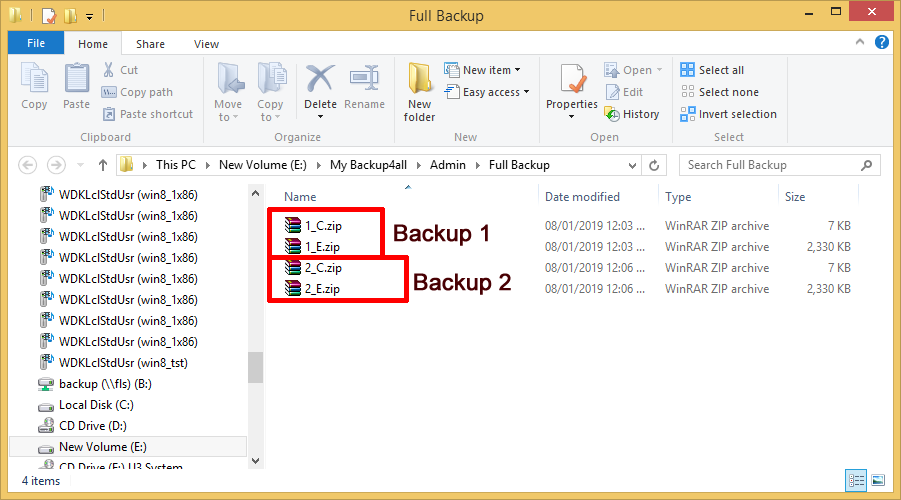The width and height of the screenshot is (901, 500).
Task: Click Paste shortcut in the ribbon
Action: 148,114
